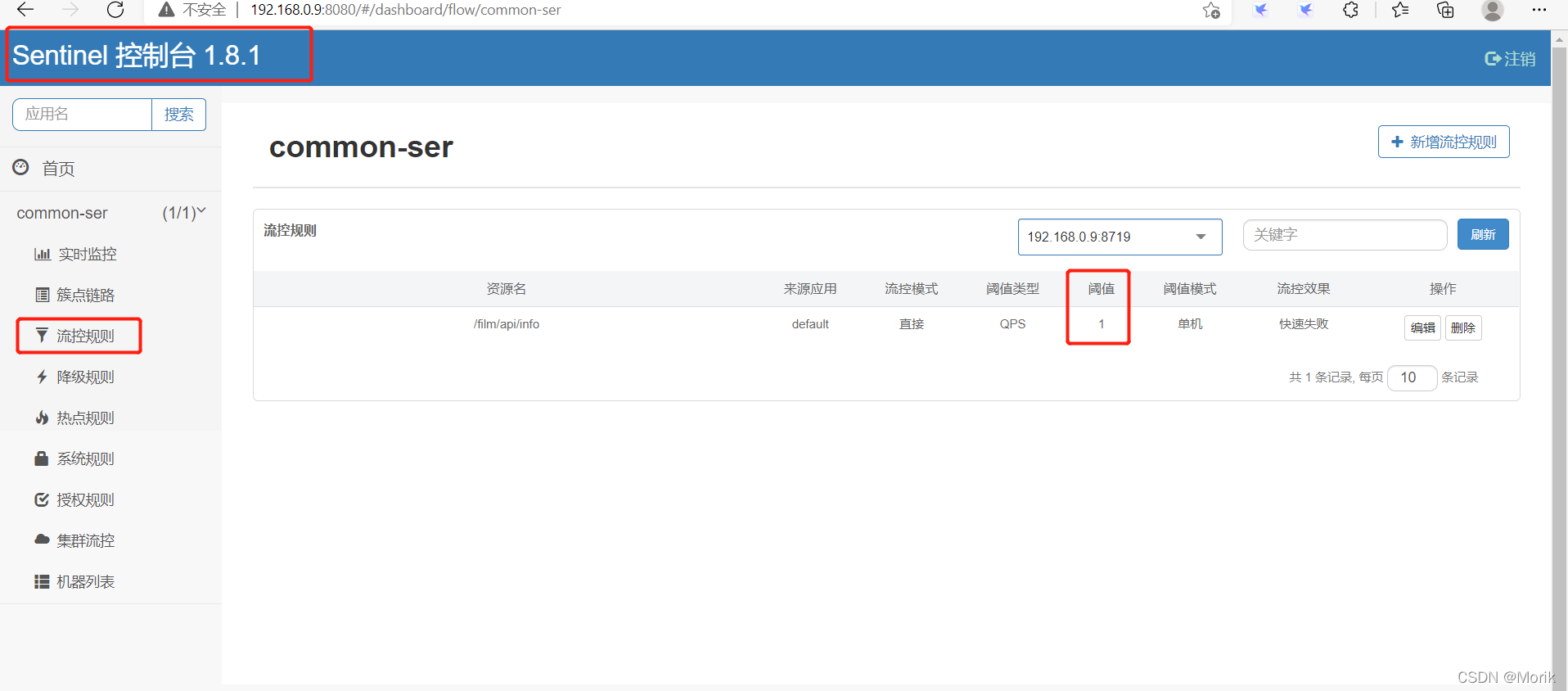Click the page vertical scrollbar
This screenshot has height=691, width=1568.
coord(1559,360)
